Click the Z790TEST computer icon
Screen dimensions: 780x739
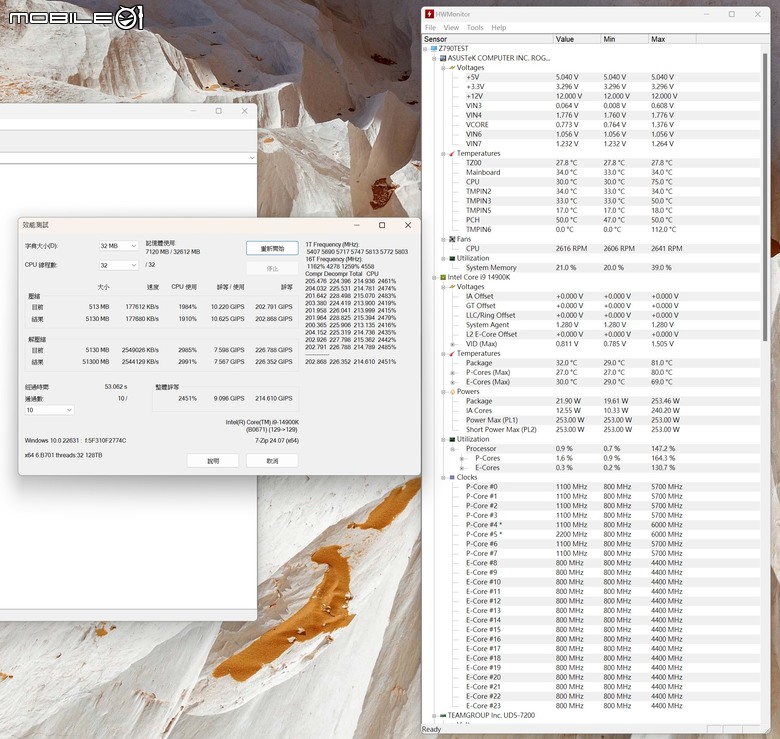coord(434,48)
